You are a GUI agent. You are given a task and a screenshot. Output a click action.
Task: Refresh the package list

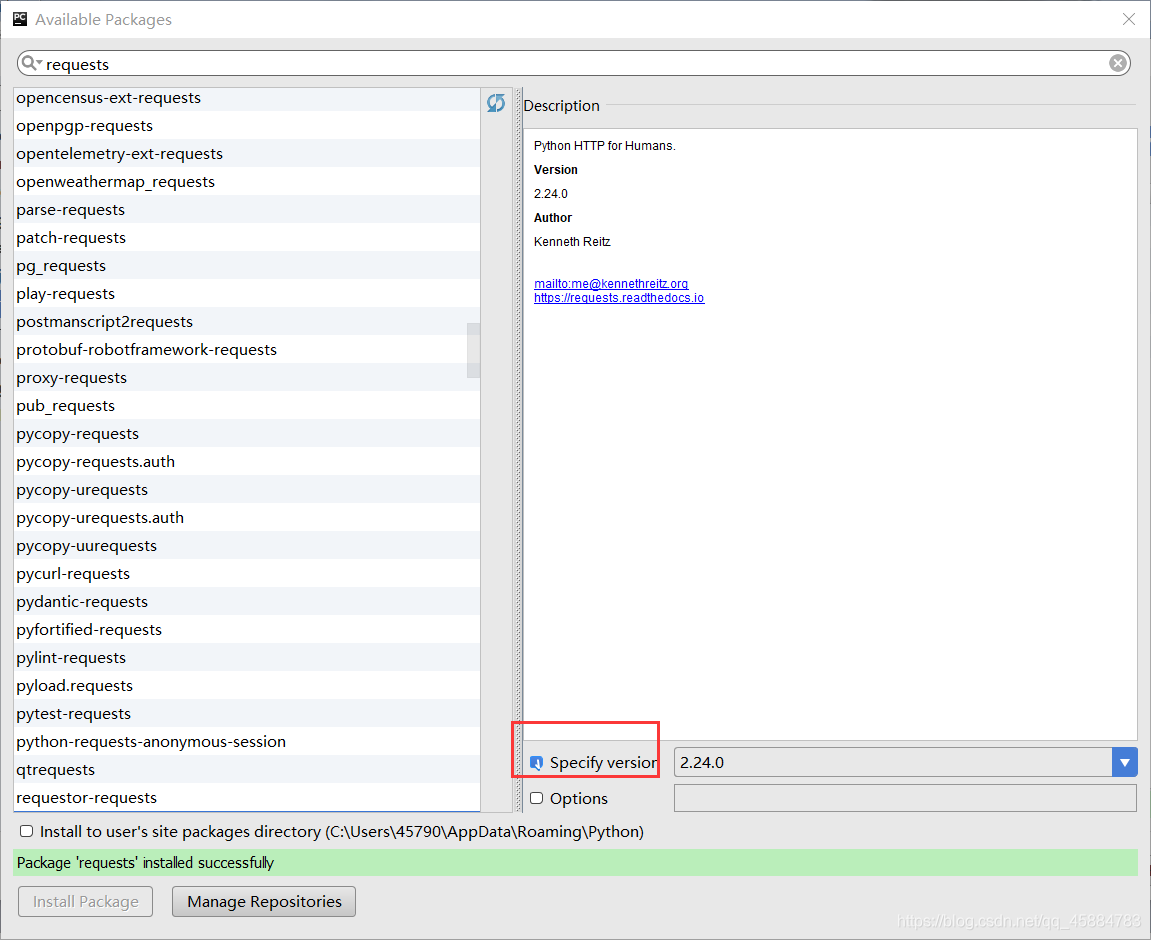[x=496, y=102]
